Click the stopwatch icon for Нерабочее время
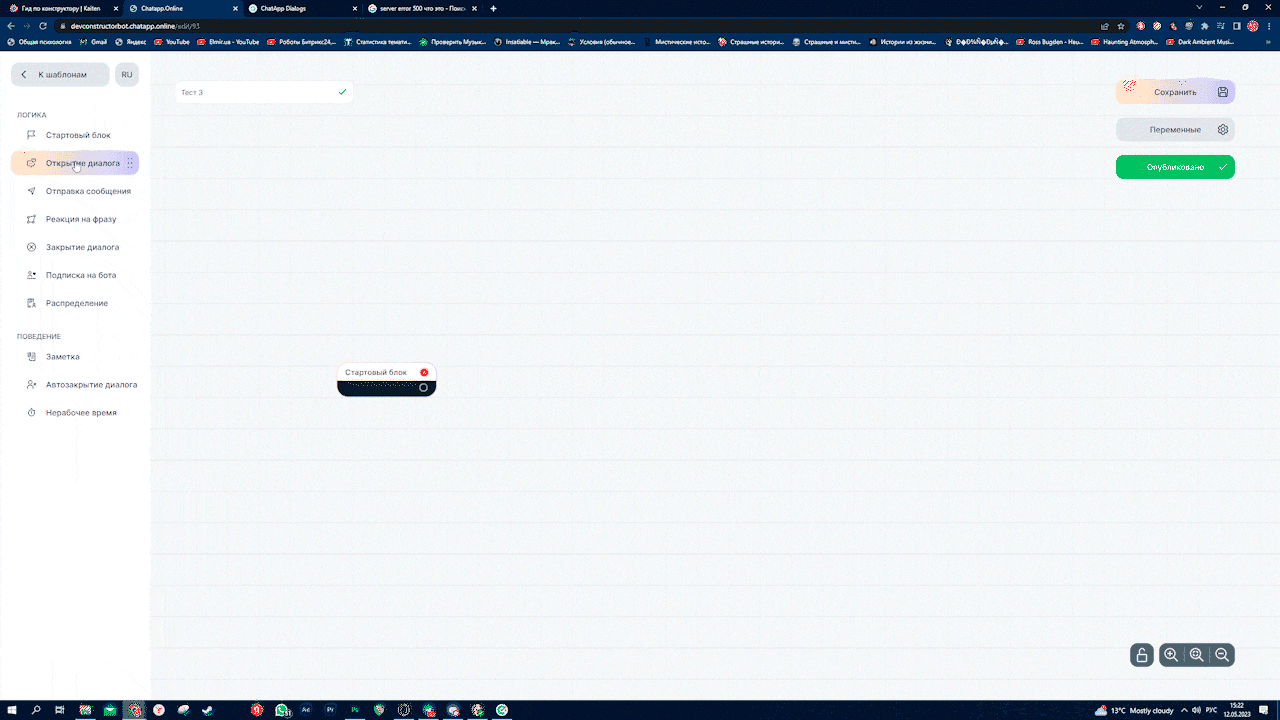This screenshot has height=720, width=1280. click(x=31, y=413)
